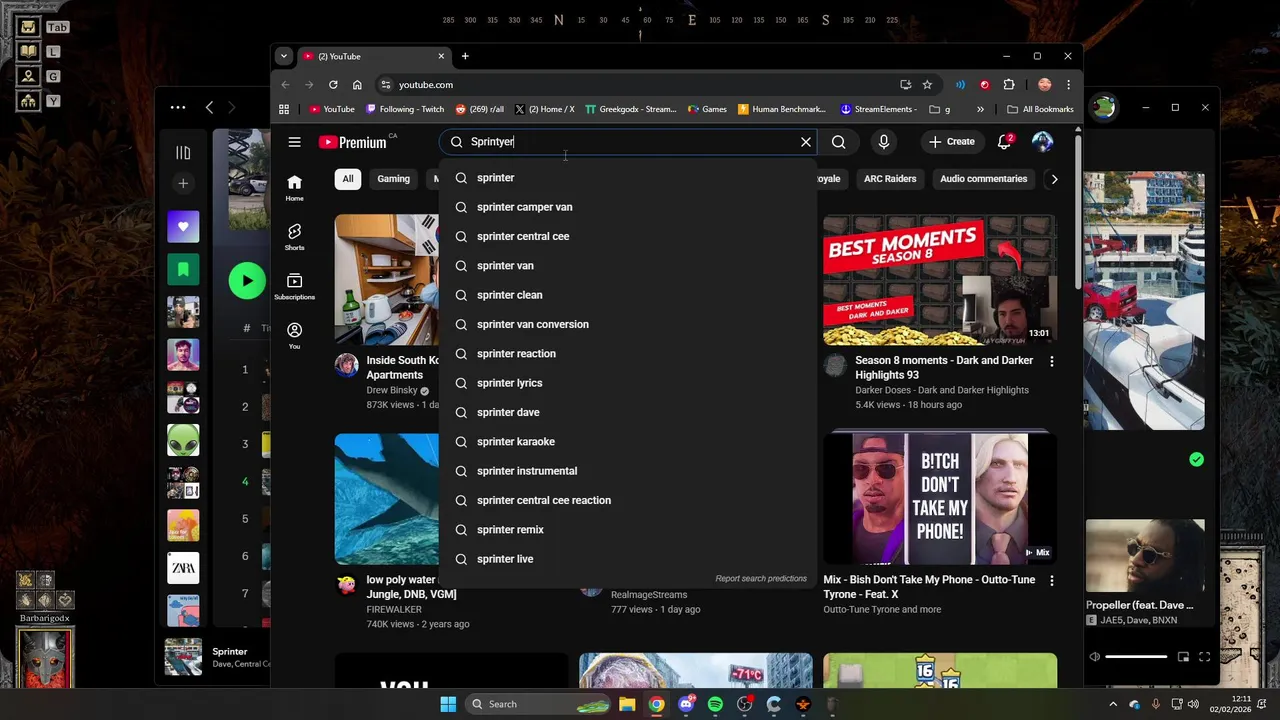
Task: Open Spotify from the Windows taskbar
Action: 715,704
